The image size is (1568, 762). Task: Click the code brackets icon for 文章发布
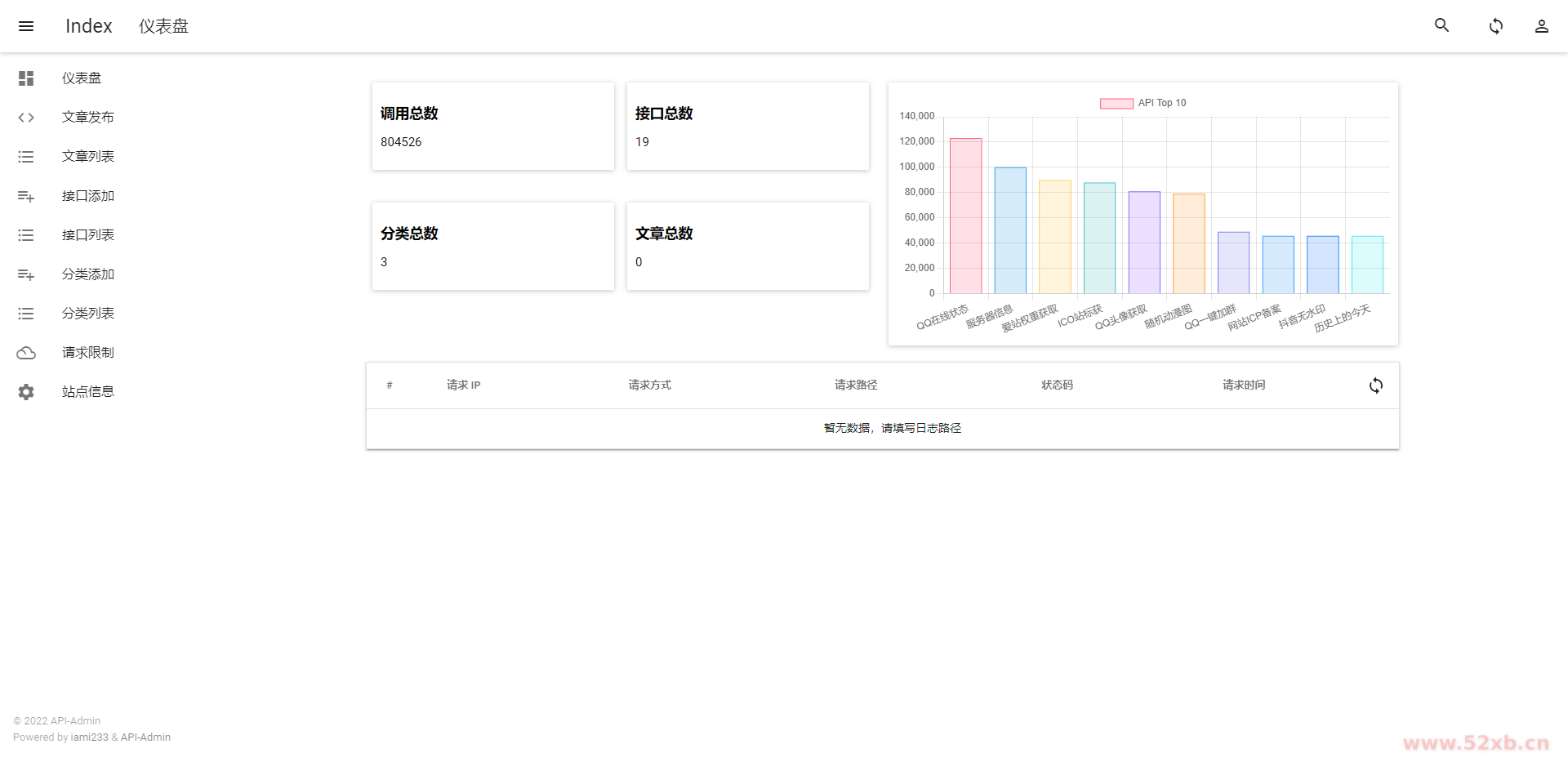[26, 118]
